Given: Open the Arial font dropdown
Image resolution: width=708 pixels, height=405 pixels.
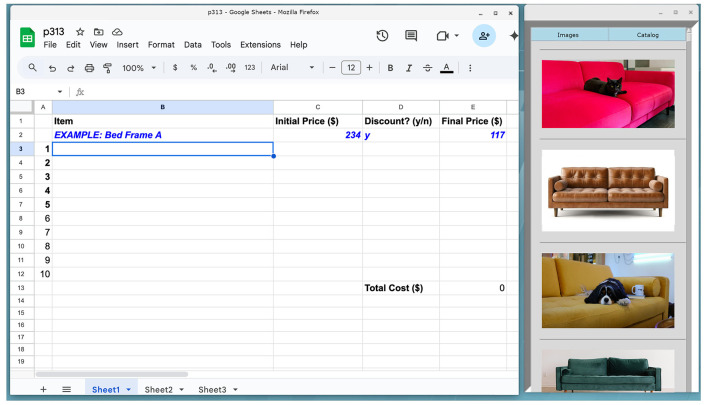Looking at the screenshot, I should pyautogui.click(x=292, y=67).
